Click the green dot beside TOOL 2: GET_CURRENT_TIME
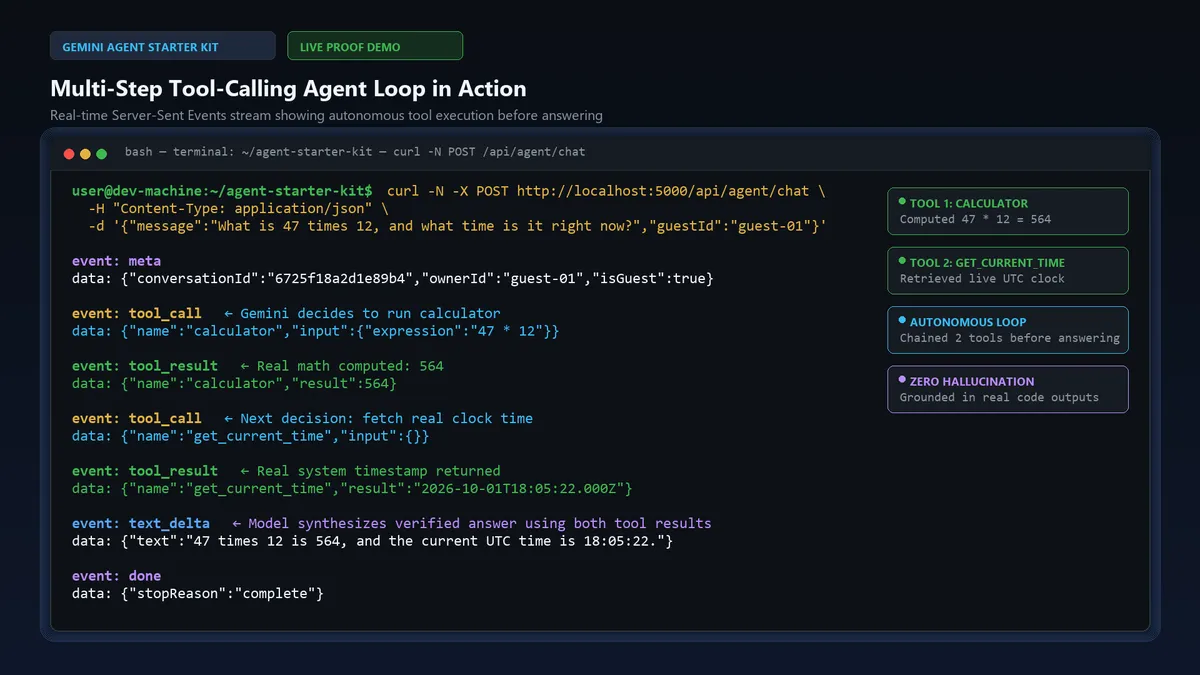This screenshot has width=1200, height=675. (902, 261)
